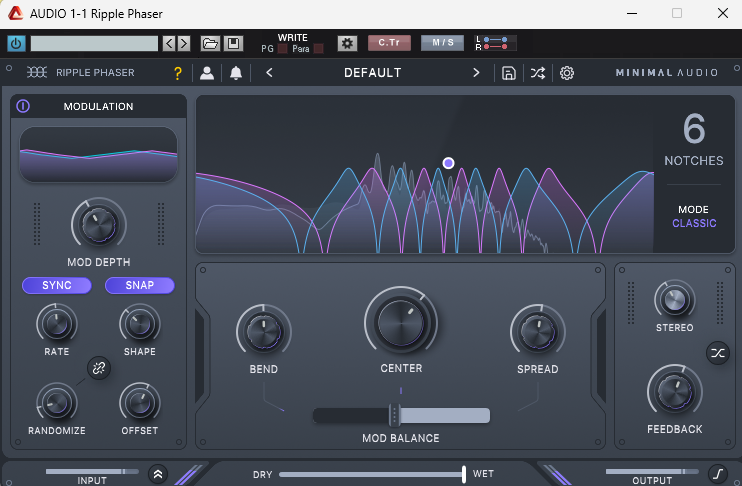Select previous preset with left chevron
The height and width of the screenshot is (486, 742).
(x=269, y=72)
